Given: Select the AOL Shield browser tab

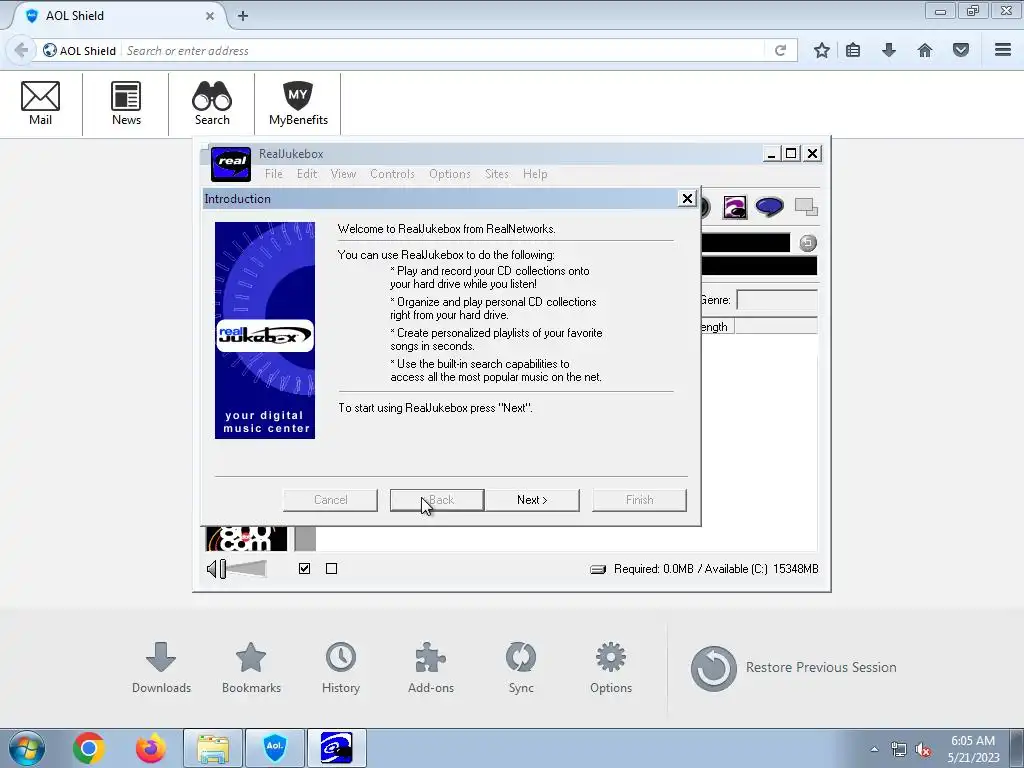Looking at the screenshot, I should pos(118,16).
